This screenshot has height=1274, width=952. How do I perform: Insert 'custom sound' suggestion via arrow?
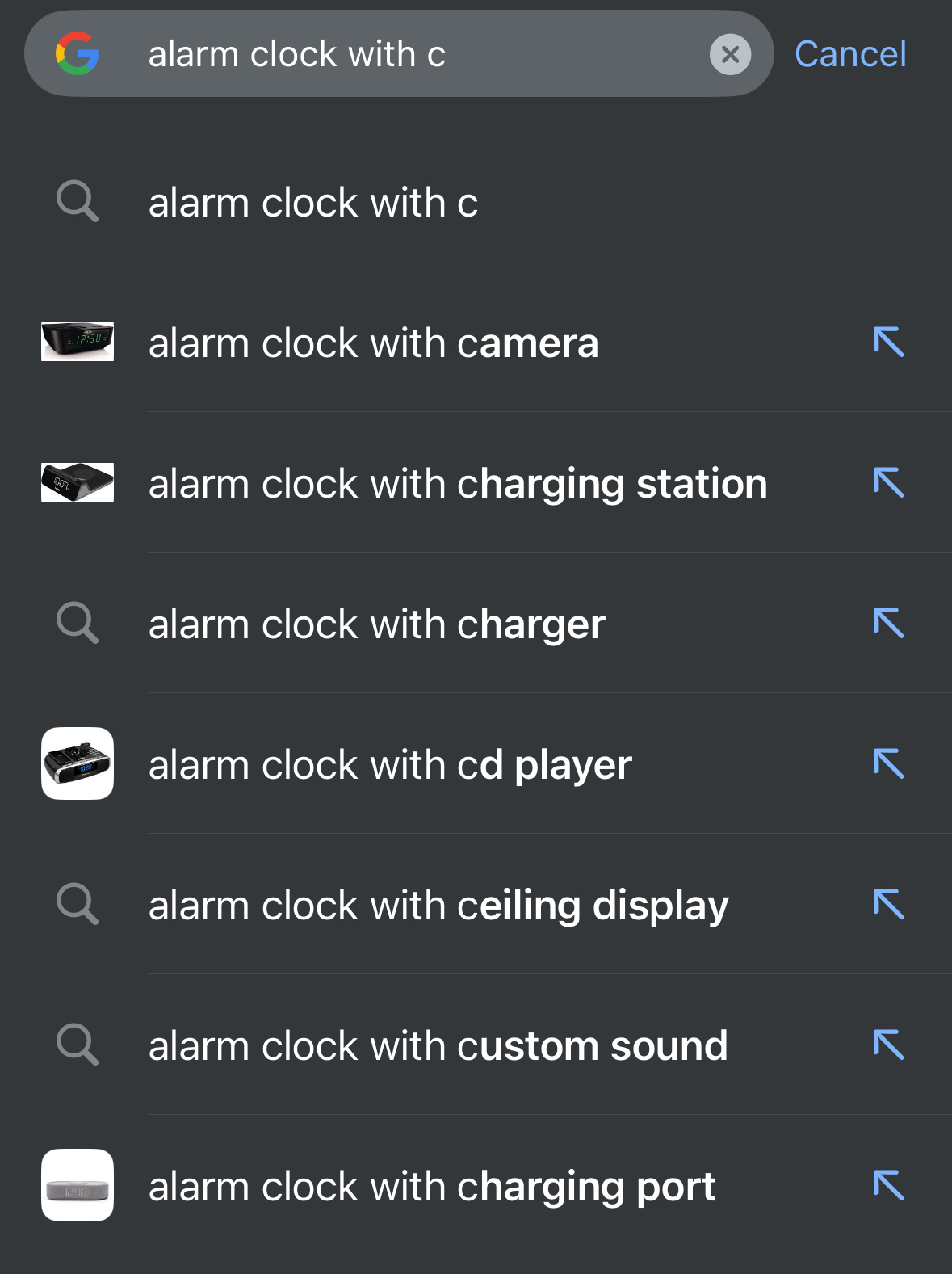pos(888,1045)
